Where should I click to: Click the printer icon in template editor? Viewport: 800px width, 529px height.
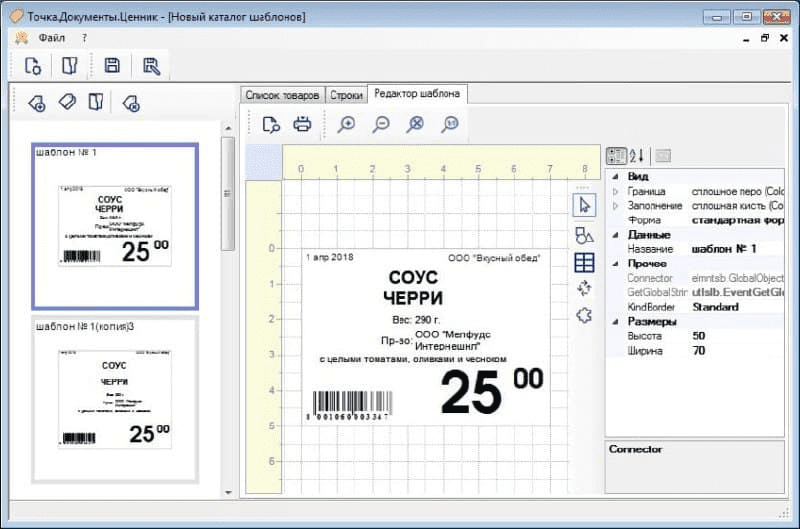(x=302, y=124)
